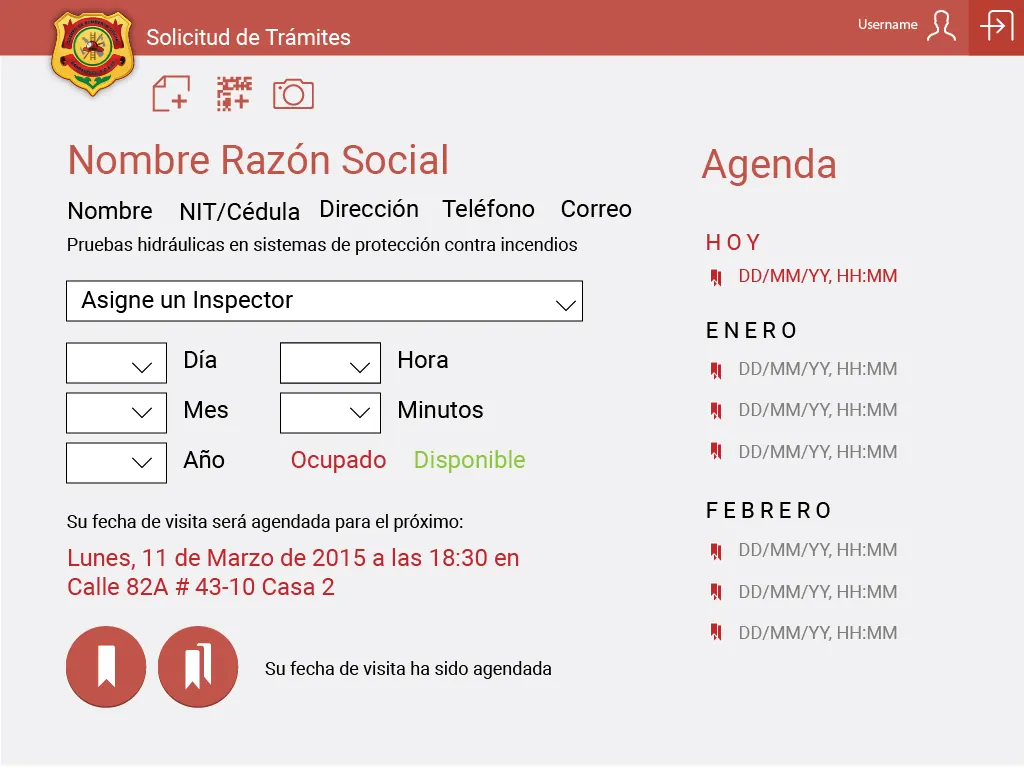The height and width of the screenshot is (768, 1024).
Task: Select the Dirección field label
Action: [369, 209]
